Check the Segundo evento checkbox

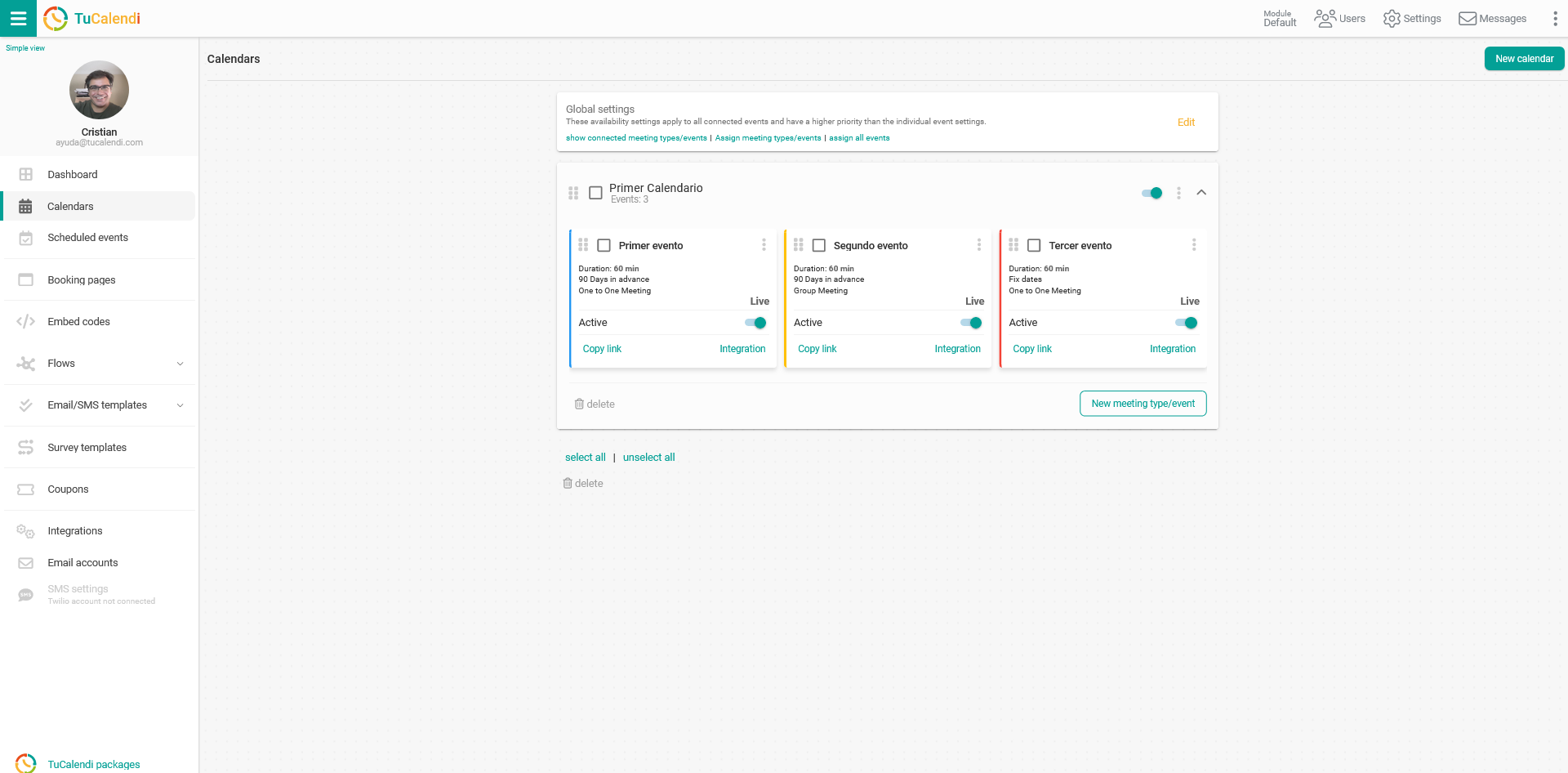click(x=819, y=245)
